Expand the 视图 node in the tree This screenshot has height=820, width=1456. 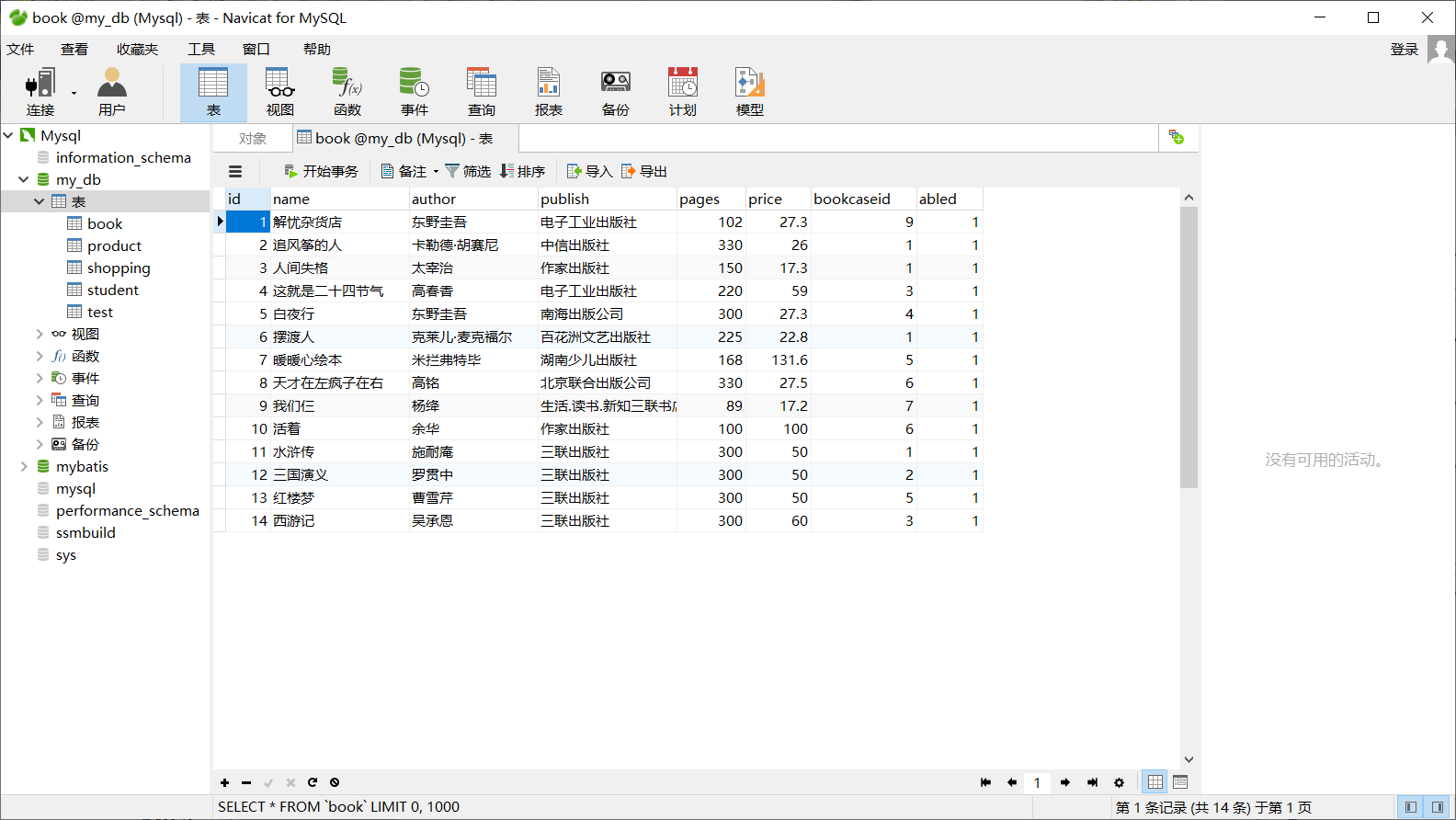tap(40, 334)
